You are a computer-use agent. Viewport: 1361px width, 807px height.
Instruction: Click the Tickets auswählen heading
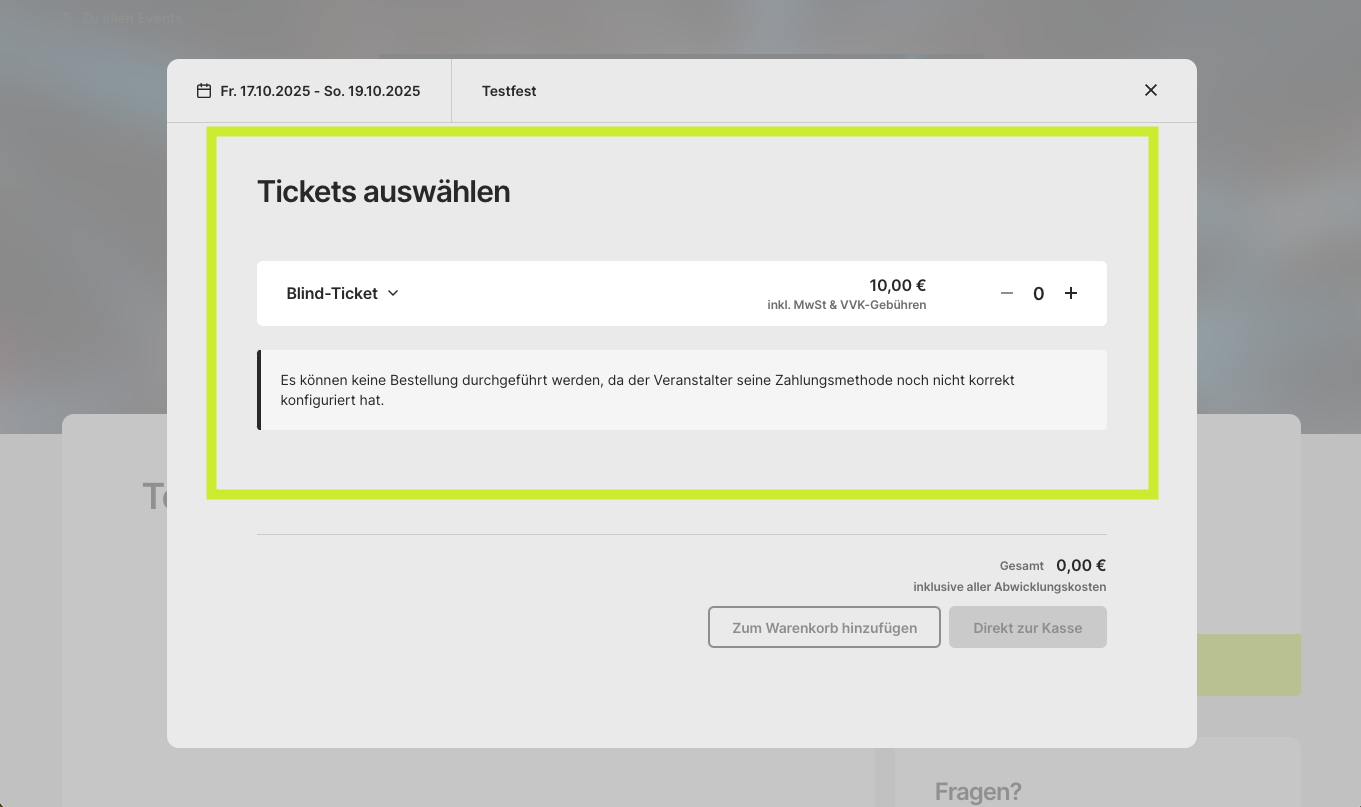coord(384,191)
